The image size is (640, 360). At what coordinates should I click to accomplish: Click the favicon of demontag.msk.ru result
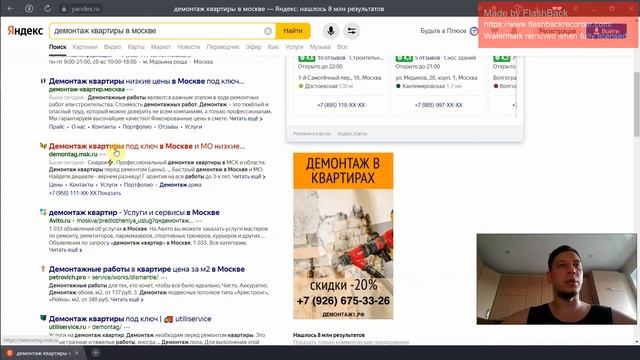[43, 146]
